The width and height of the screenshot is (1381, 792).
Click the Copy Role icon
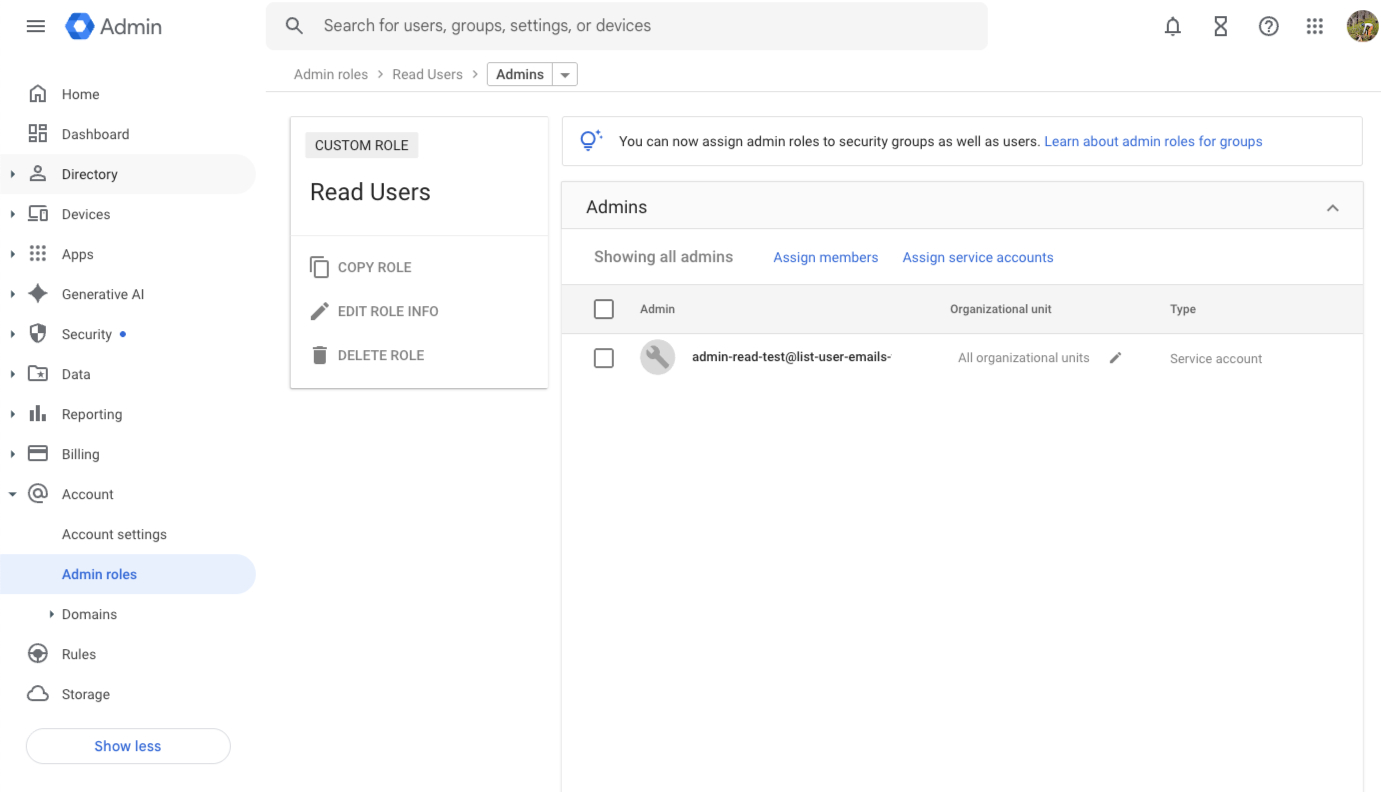(319, 267)
